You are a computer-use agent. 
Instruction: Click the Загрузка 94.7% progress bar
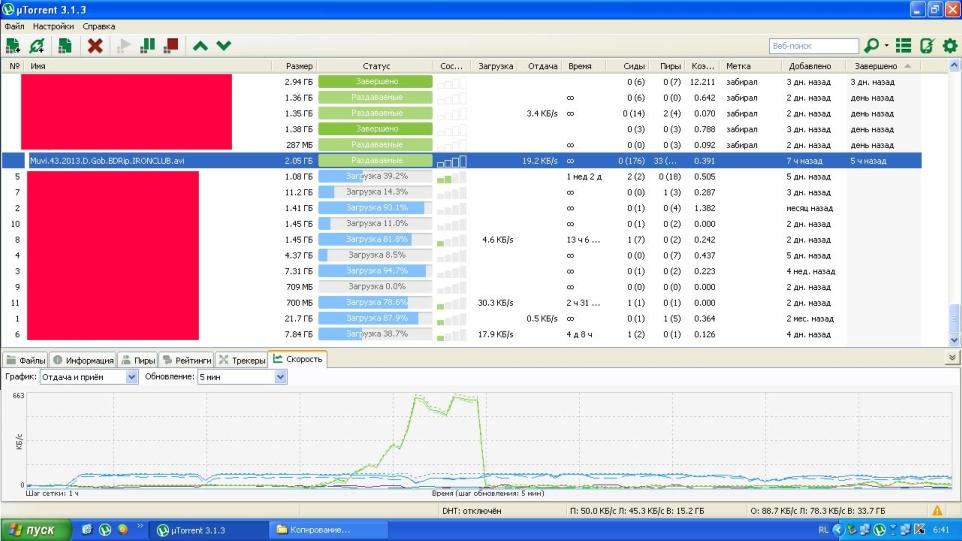375,271
